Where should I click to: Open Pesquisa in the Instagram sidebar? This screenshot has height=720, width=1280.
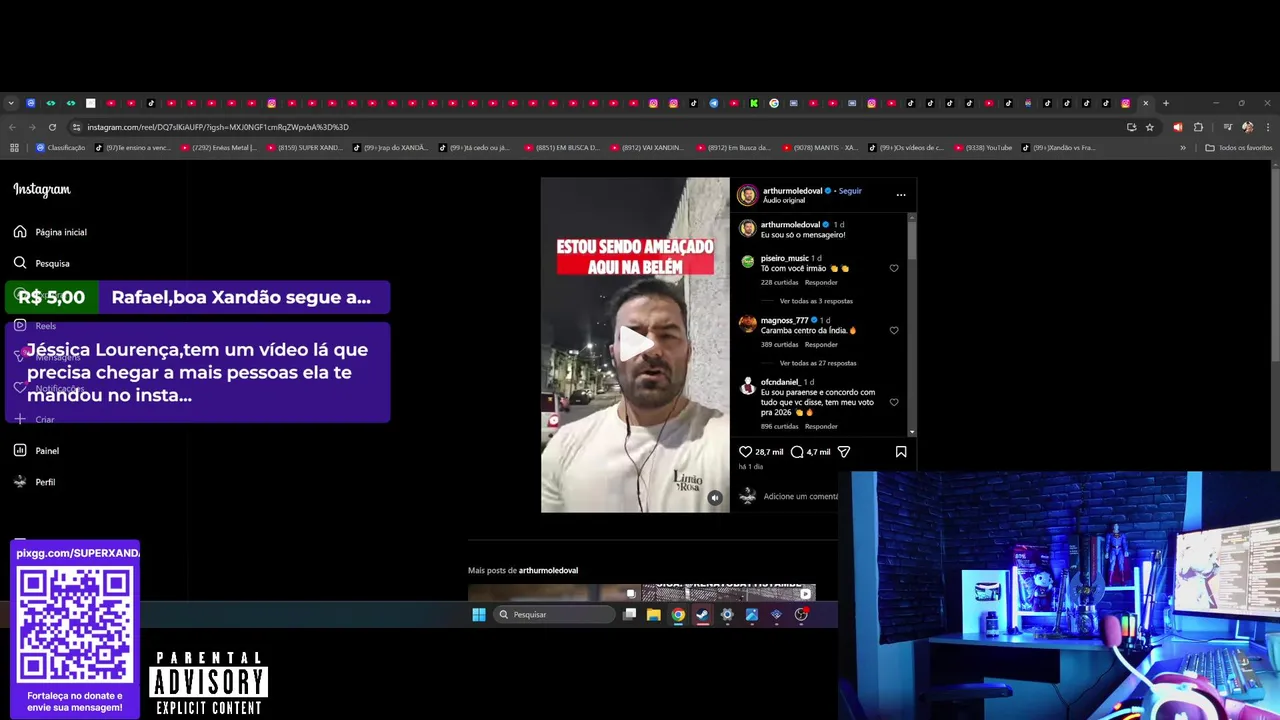tap(42, 263)
